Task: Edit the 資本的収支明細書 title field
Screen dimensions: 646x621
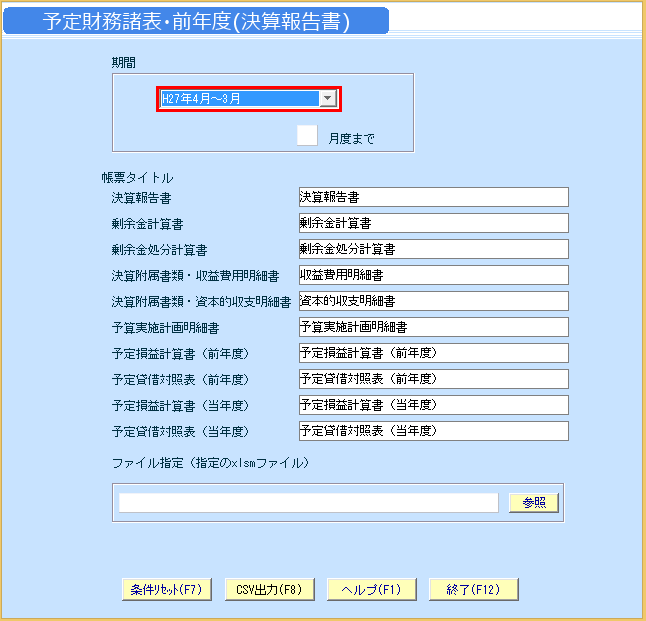Action: (x=433, y=301)
